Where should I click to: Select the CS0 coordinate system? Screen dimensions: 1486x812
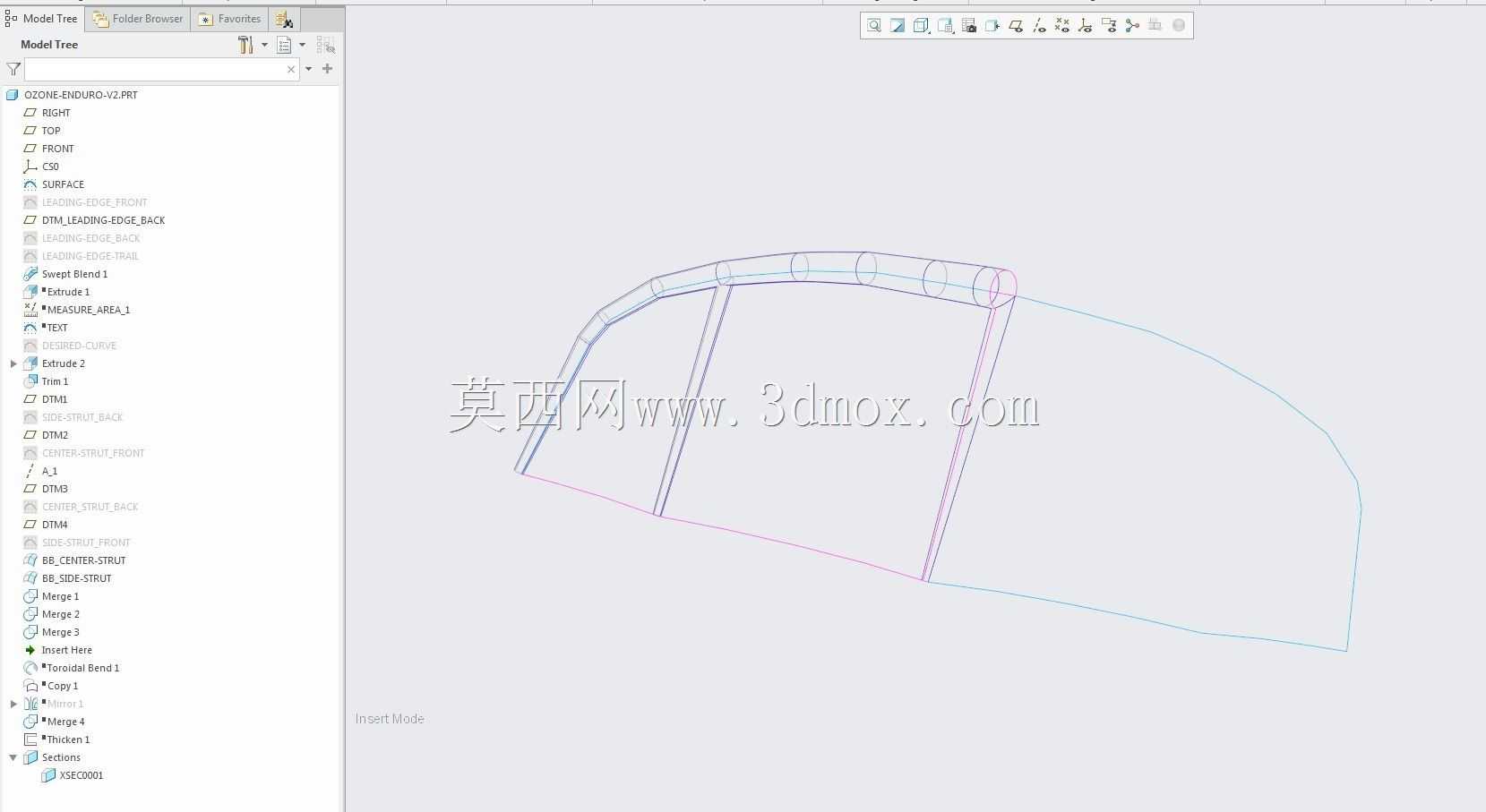pyautogui.click(x=50, y=167)
